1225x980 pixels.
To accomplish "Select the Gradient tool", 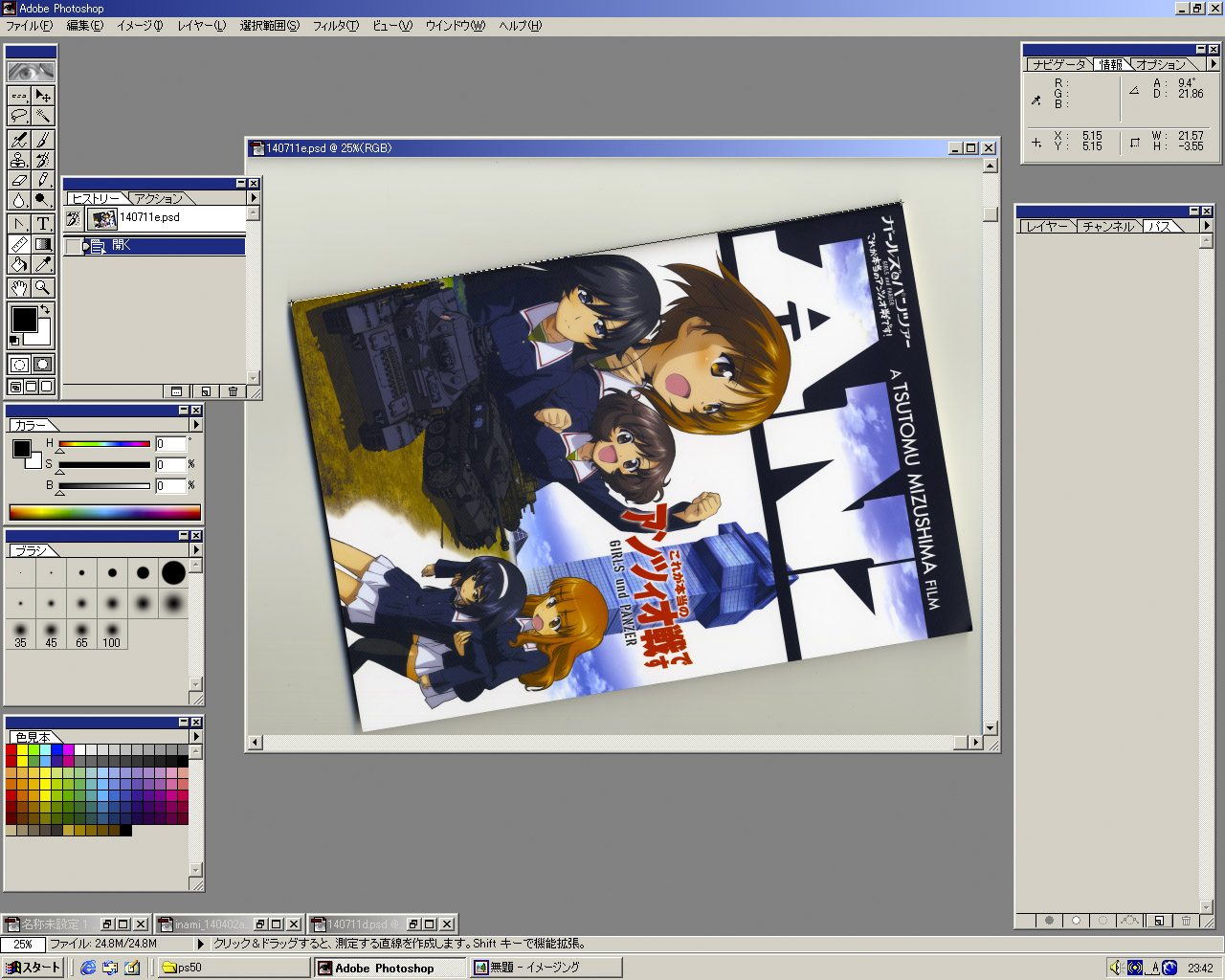I will coord(43,244).
